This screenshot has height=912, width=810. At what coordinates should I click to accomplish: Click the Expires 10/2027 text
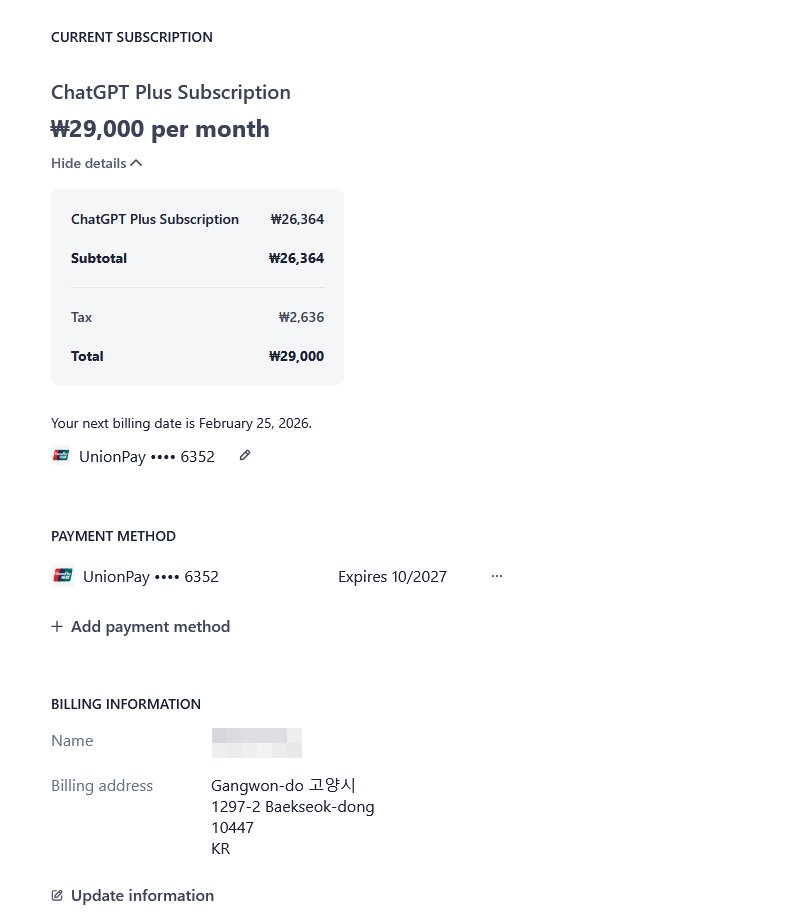click(392, 576)
